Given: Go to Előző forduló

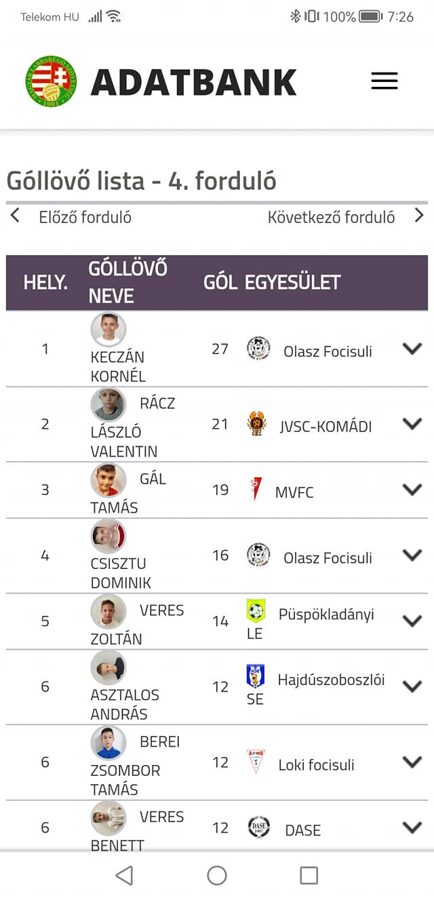Looking at the screenshot, I should click(x=85, y=218).
